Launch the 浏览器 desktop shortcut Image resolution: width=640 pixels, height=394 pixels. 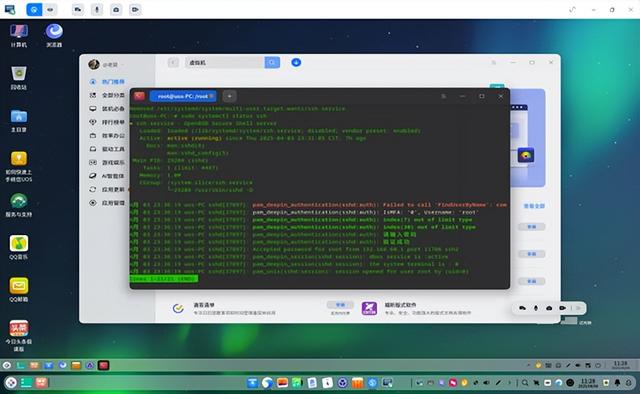pos(54,35)
